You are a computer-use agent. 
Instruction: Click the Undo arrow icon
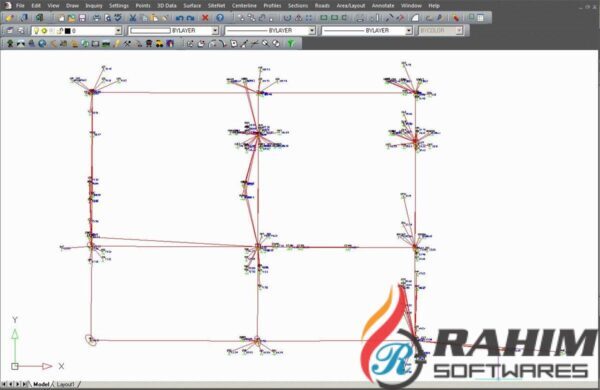(x=179, y=18)
